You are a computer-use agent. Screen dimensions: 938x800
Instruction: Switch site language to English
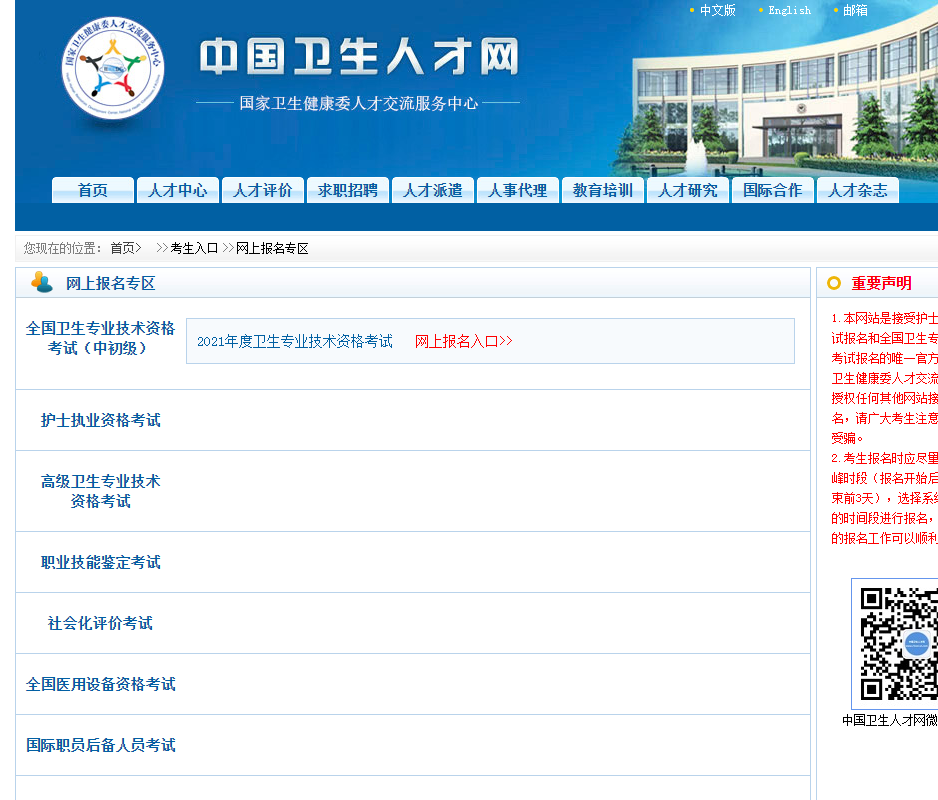pyautogui.click(x=790, y=10)
